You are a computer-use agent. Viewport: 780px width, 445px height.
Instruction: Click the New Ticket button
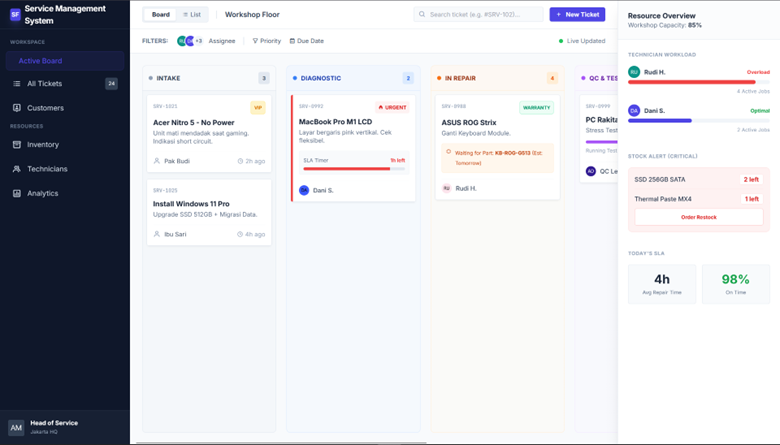tap(577, 15)
